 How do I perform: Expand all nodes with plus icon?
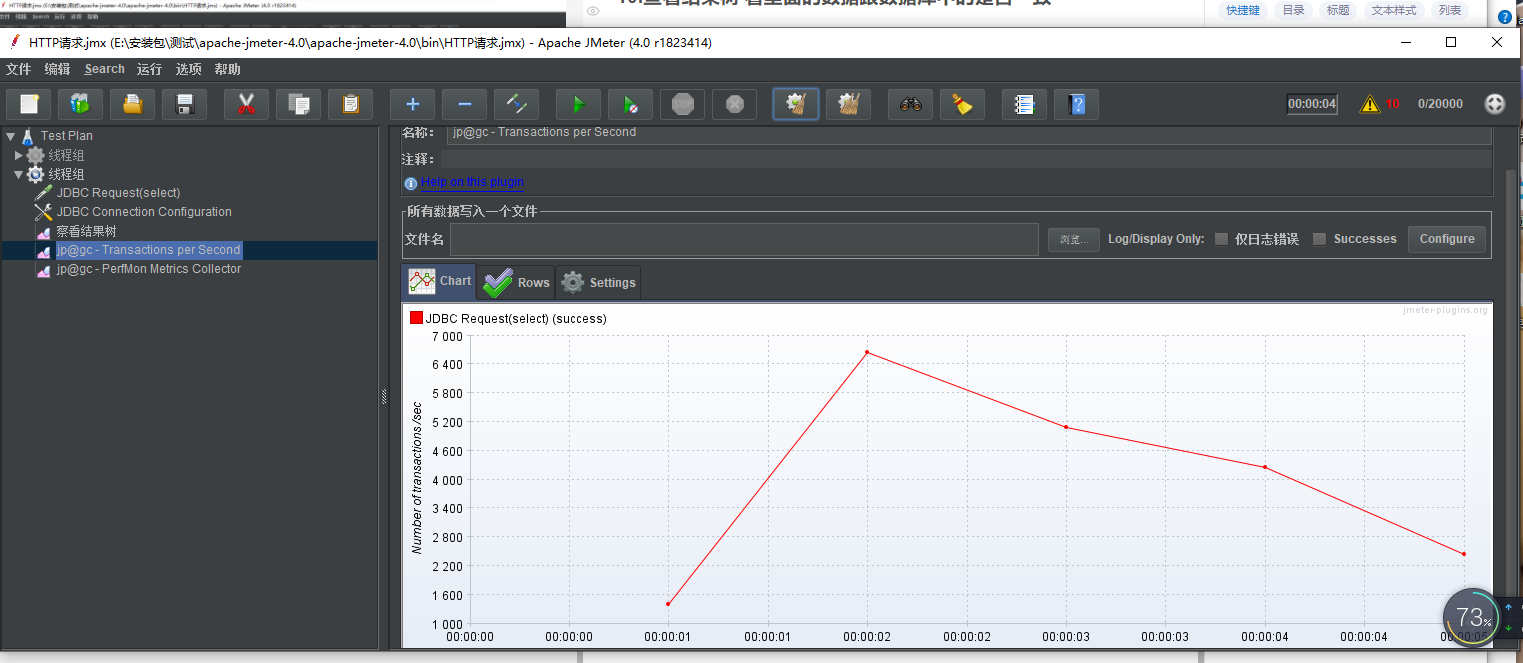(x=412, y=104)
